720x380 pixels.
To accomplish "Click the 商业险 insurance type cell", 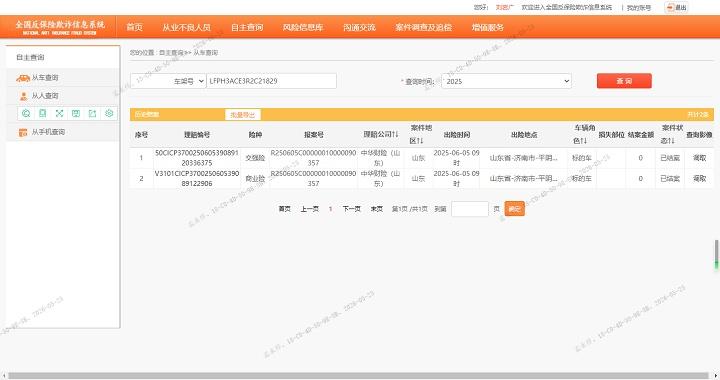I will click(x=255, y=179).
